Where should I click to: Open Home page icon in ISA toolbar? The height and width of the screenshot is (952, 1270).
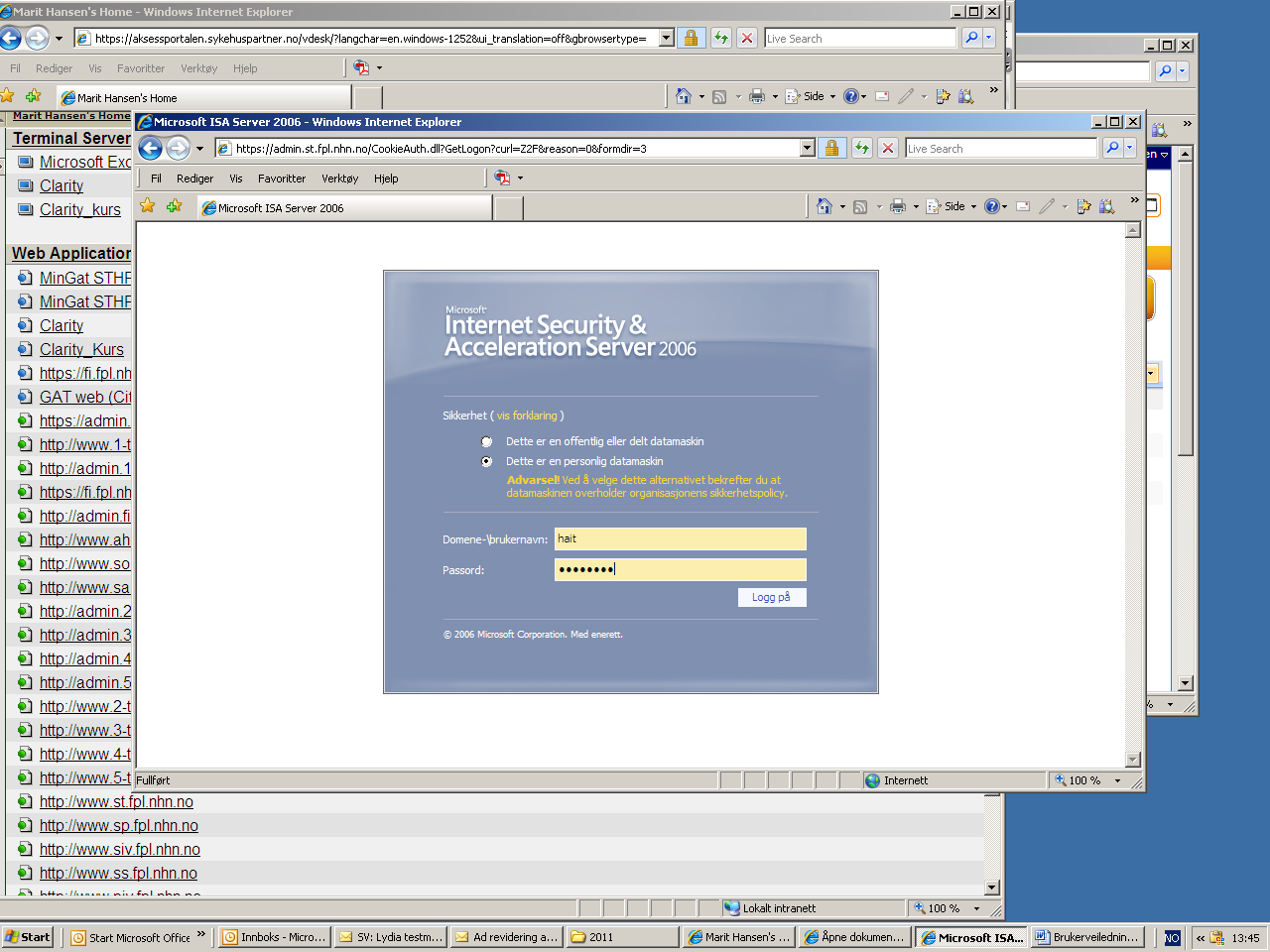point(824,206)
